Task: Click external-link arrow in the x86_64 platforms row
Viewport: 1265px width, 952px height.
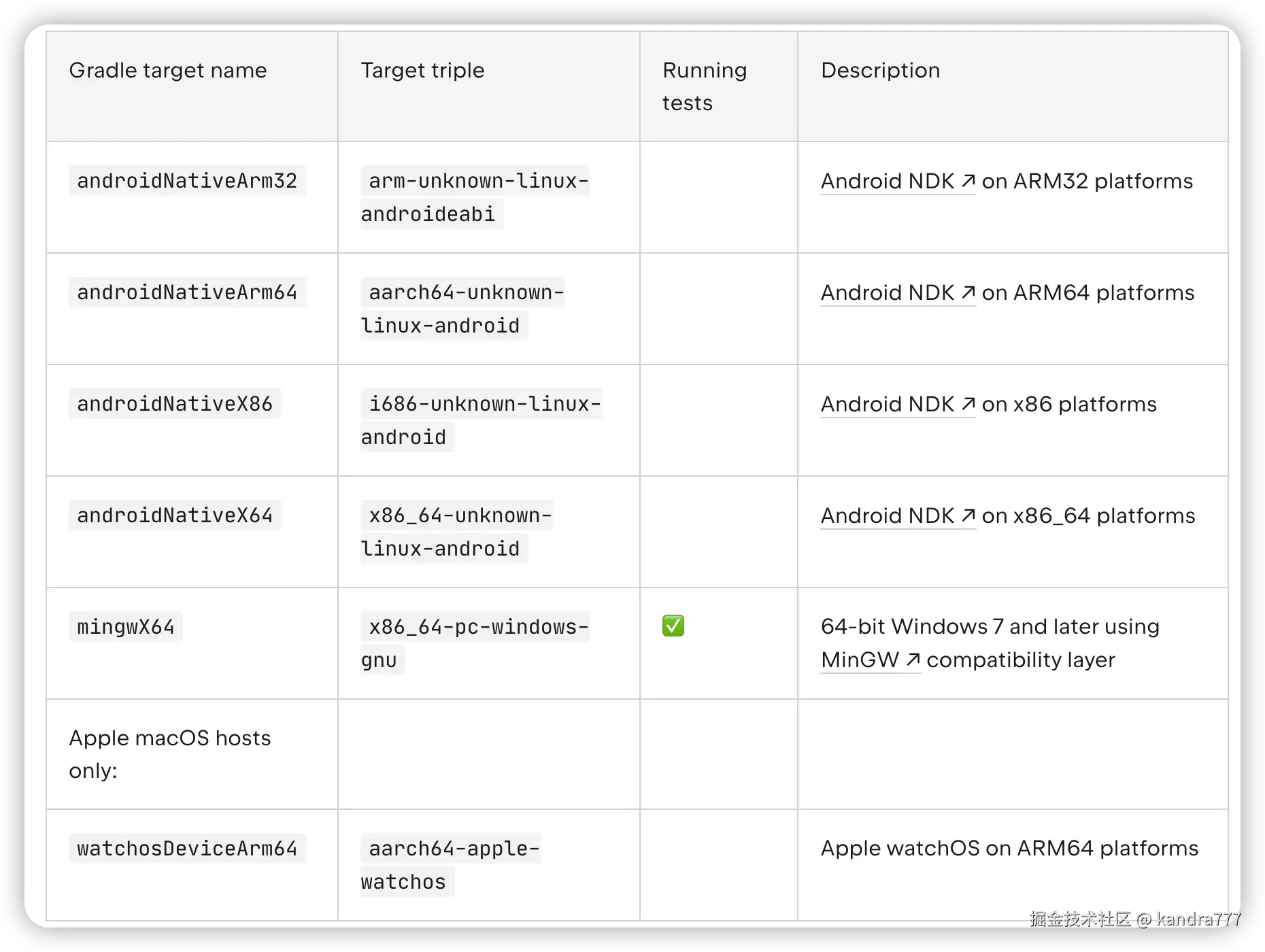Action: (968, 515)
